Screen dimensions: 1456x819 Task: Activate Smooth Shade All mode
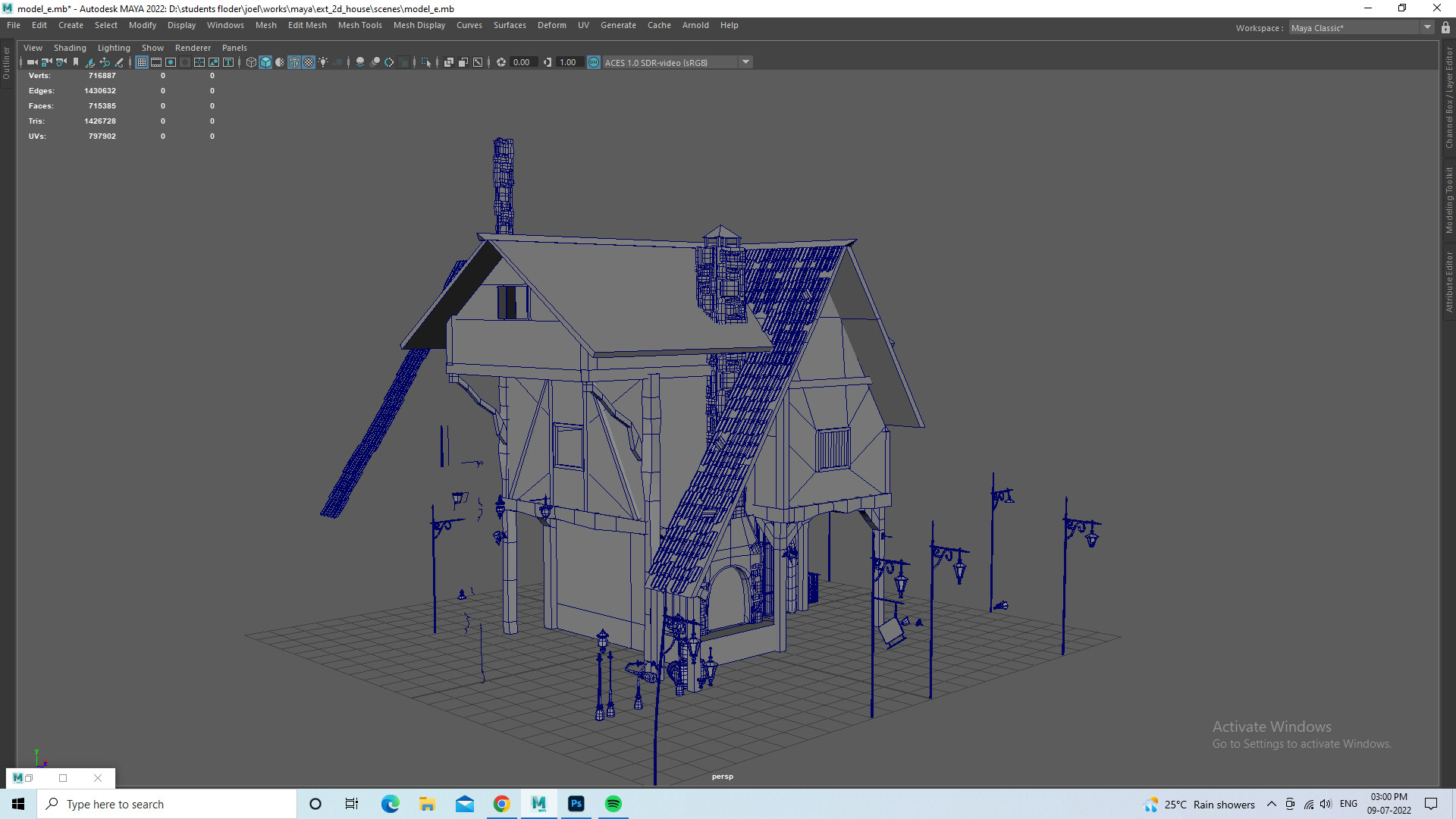point(265,62)
